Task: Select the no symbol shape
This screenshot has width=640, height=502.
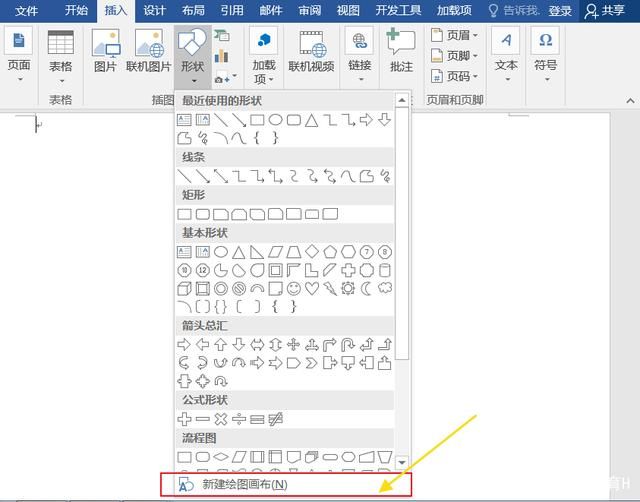Action: [239, 289]
